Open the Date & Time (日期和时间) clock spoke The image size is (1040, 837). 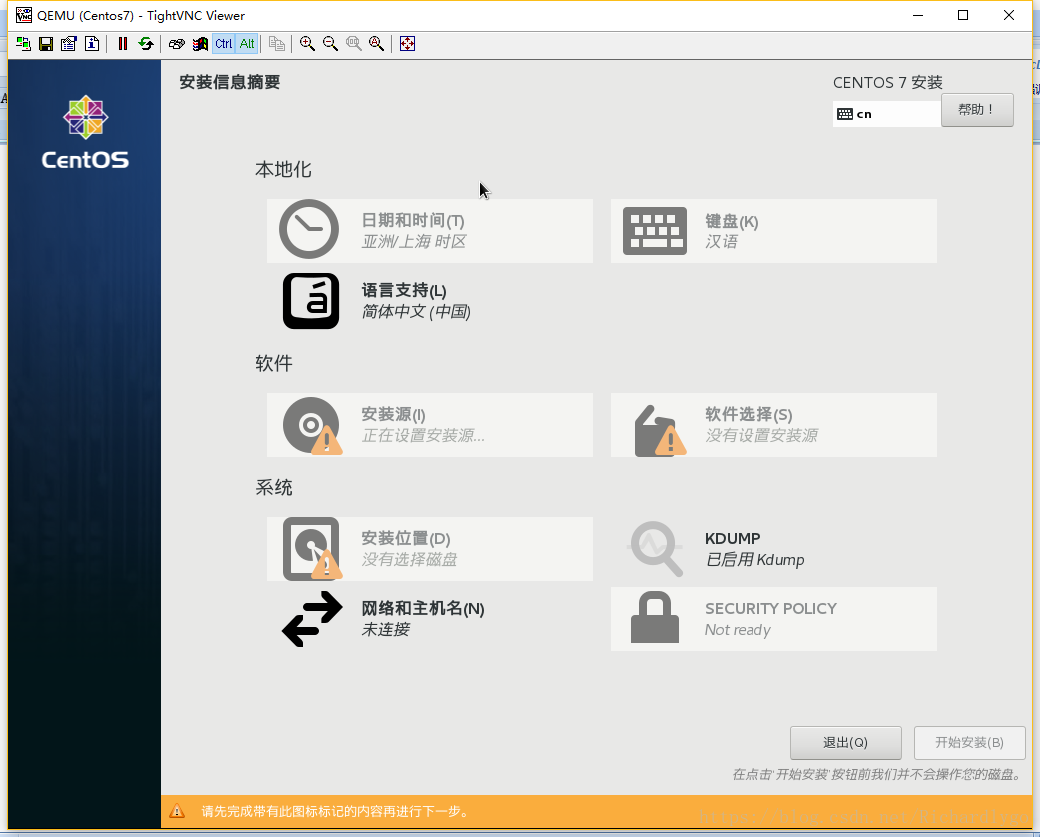(x=309, y=229)
